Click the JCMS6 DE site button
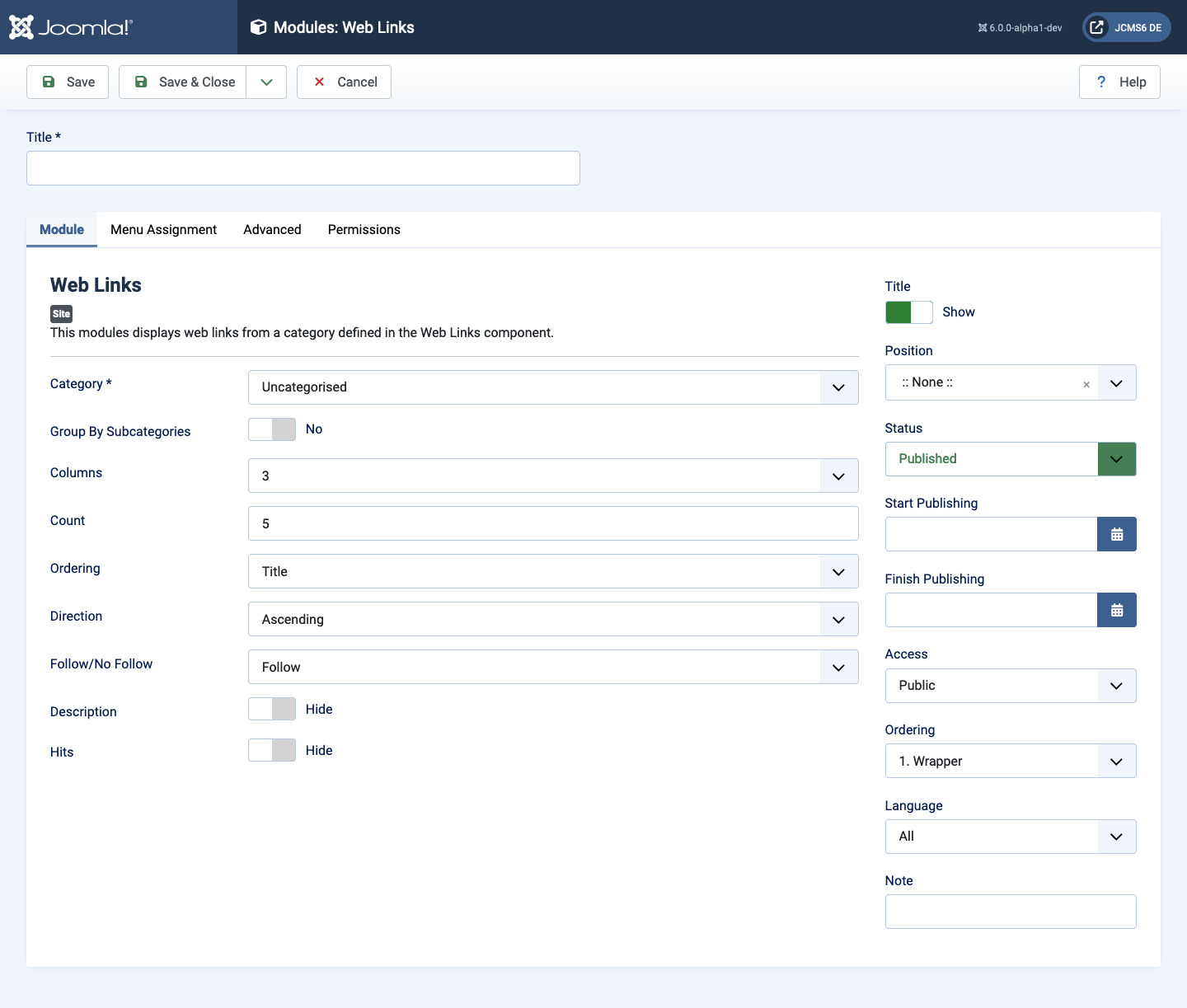Screen dimensions: 1187x1008 [1127, 27]
